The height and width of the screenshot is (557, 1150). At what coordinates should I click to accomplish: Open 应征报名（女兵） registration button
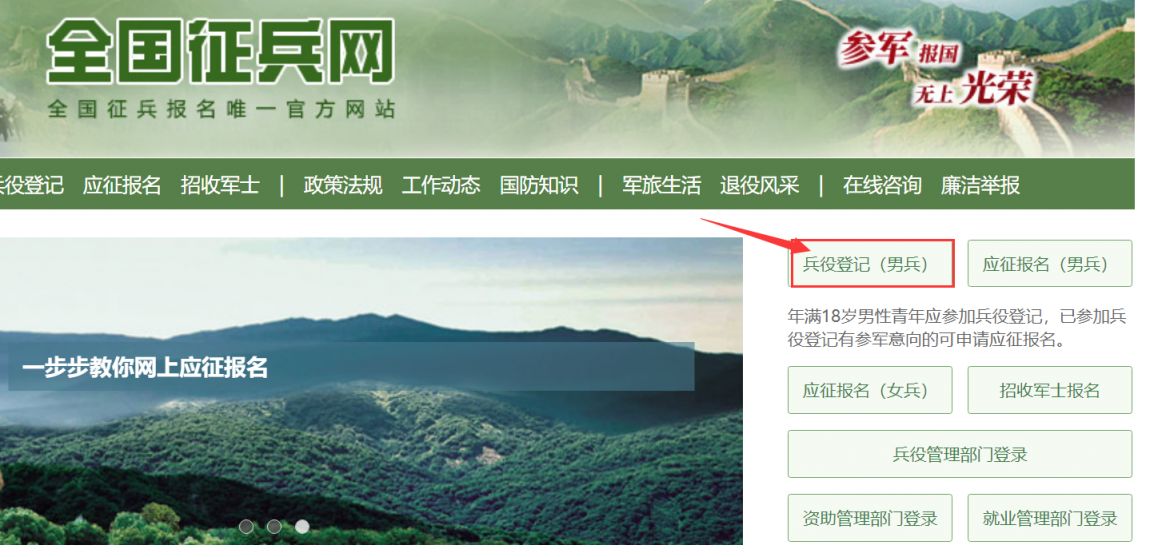(870, 390)
